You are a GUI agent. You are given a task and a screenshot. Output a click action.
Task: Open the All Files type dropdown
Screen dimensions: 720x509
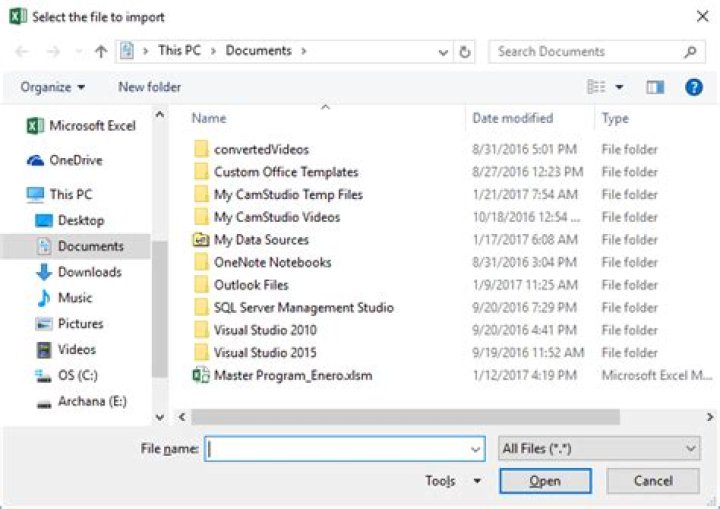tap(599, 448)
